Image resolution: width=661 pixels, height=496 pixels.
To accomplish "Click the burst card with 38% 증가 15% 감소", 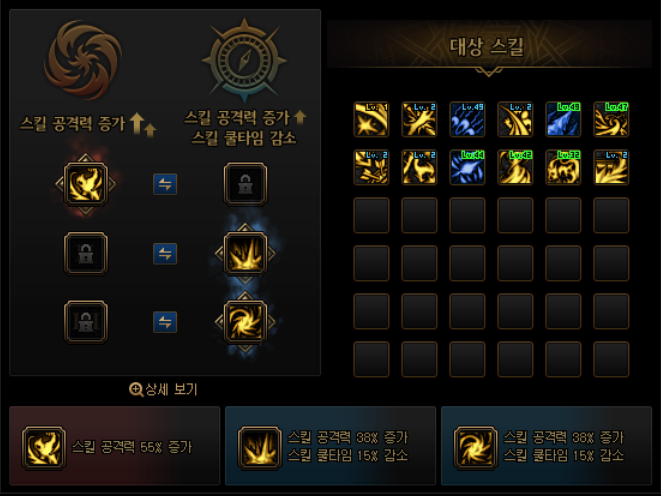I will point(330,445).
